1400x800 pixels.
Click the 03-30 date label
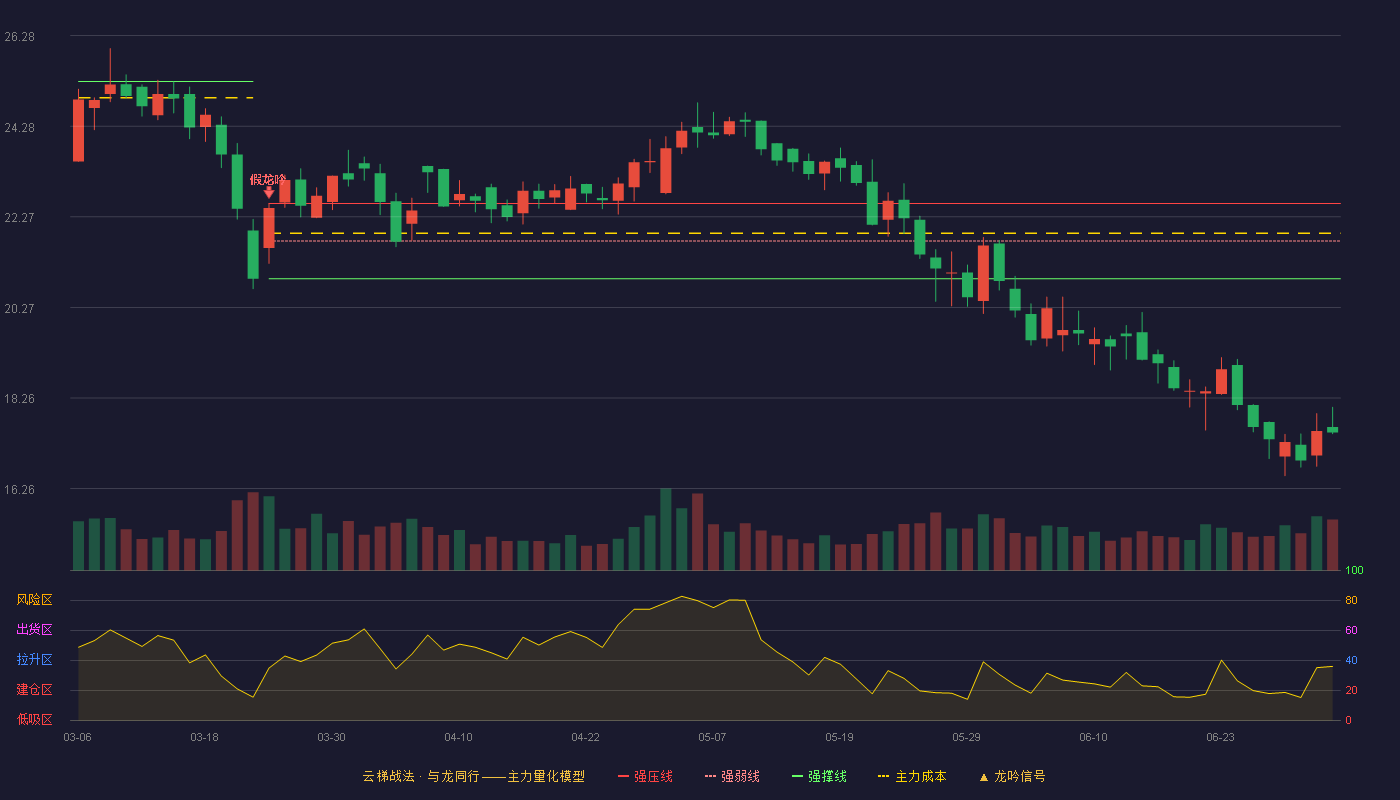[331, 737]
